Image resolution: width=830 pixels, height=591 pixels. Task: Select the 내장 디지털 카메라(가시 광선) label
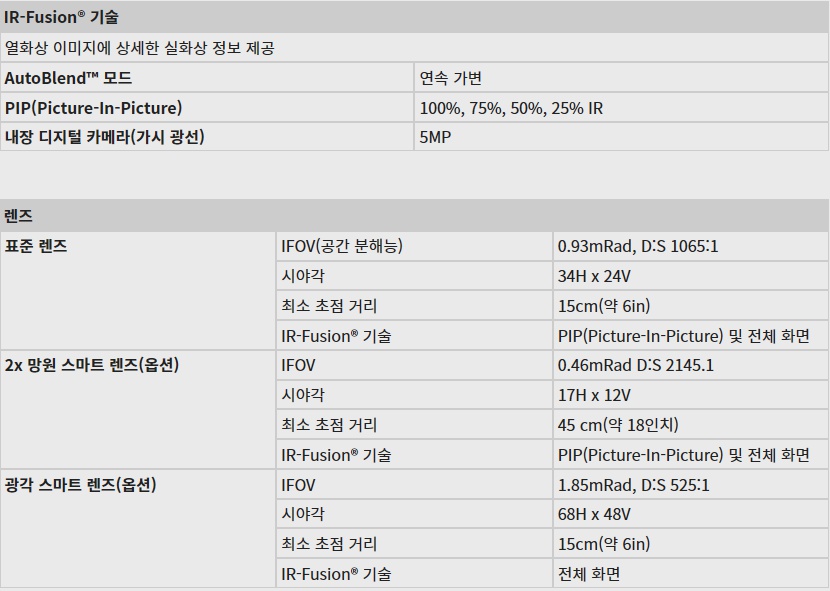click(104, 137)
